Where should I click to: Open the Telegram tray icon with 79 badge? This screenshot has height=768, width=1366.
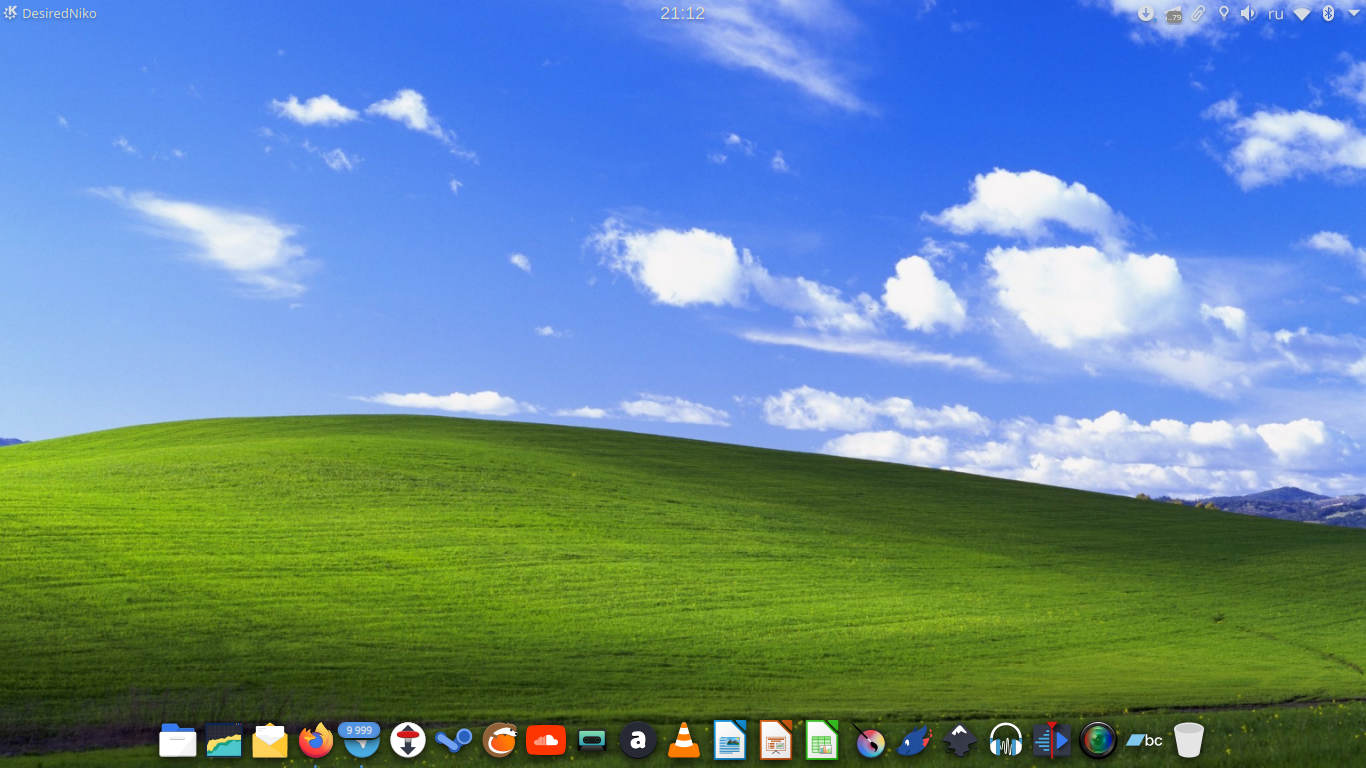[1173, 14]
